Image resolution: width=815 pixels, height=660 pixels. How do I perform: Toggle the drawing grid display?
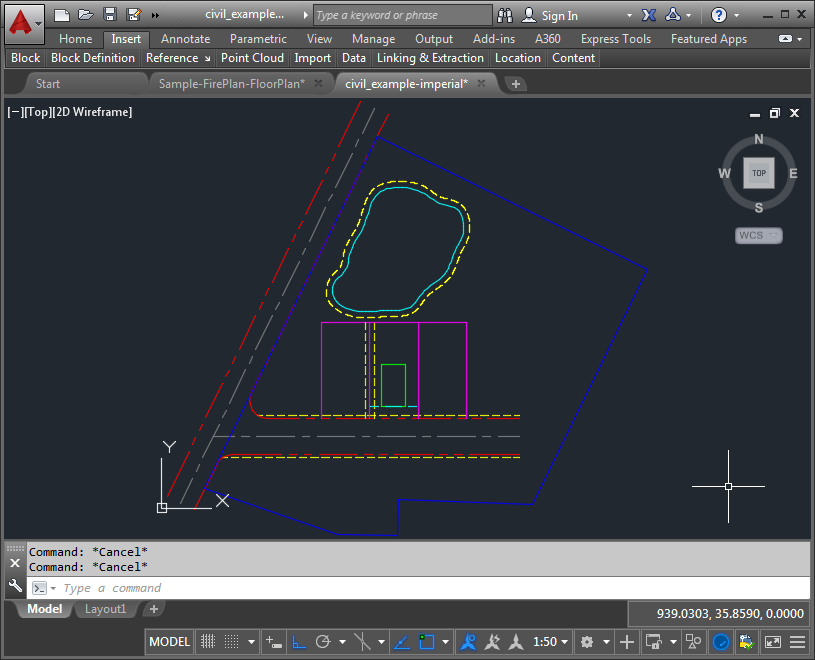pos(208,642)
